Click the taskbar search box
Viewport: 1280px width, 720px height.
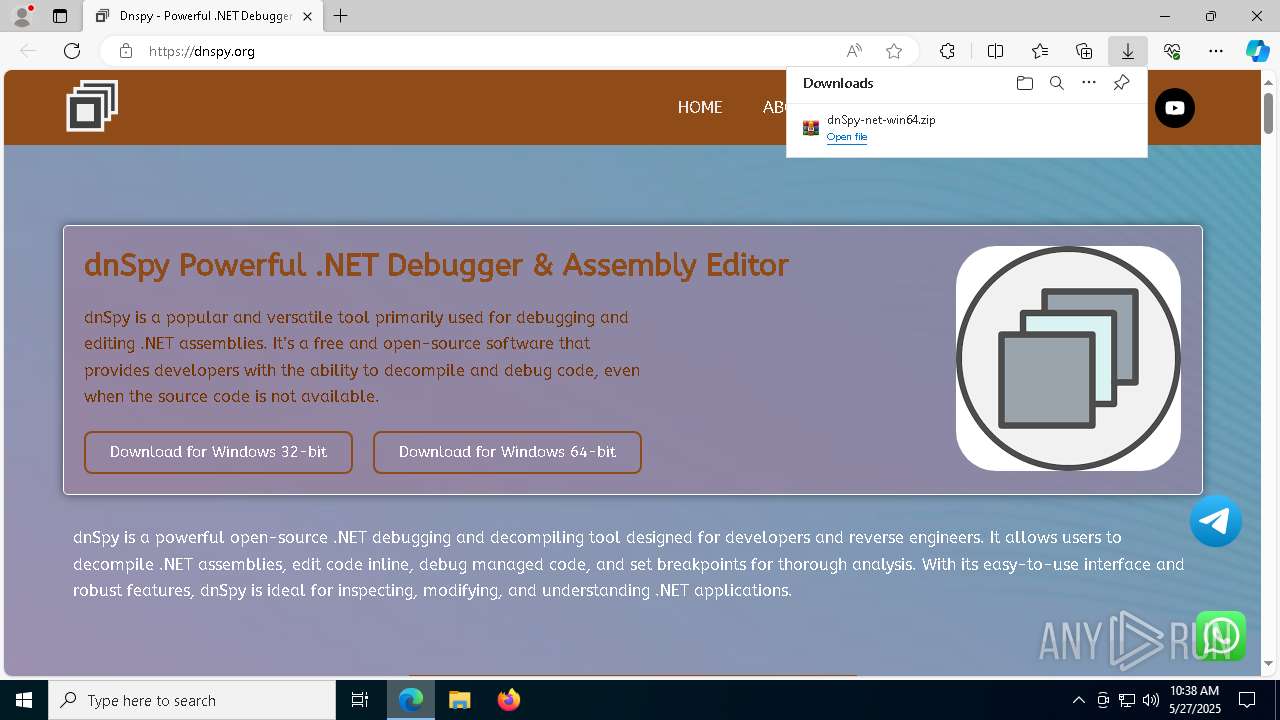(192, 700)
